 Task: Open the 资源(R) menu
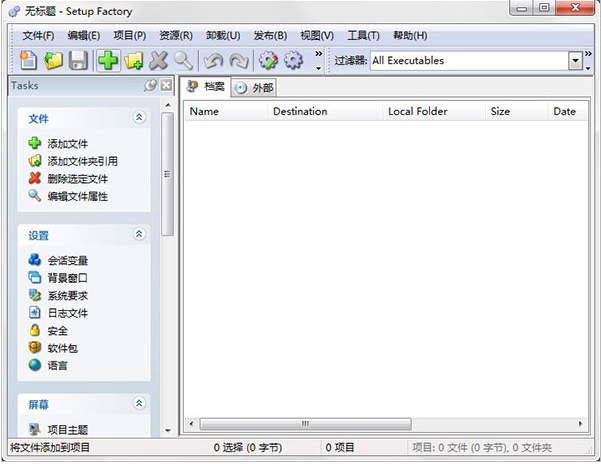176,36
